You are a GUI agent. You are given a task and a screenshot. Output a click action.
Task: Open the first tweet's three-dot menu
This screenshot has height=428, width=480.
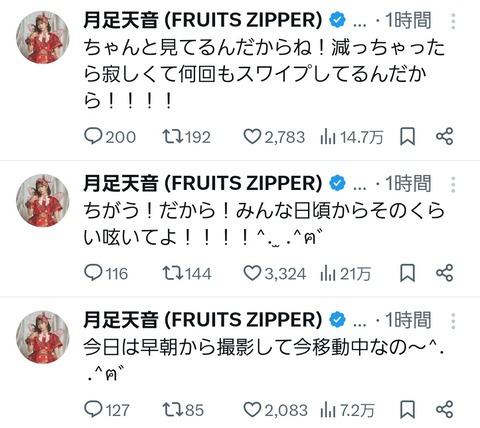click(453, 21)
